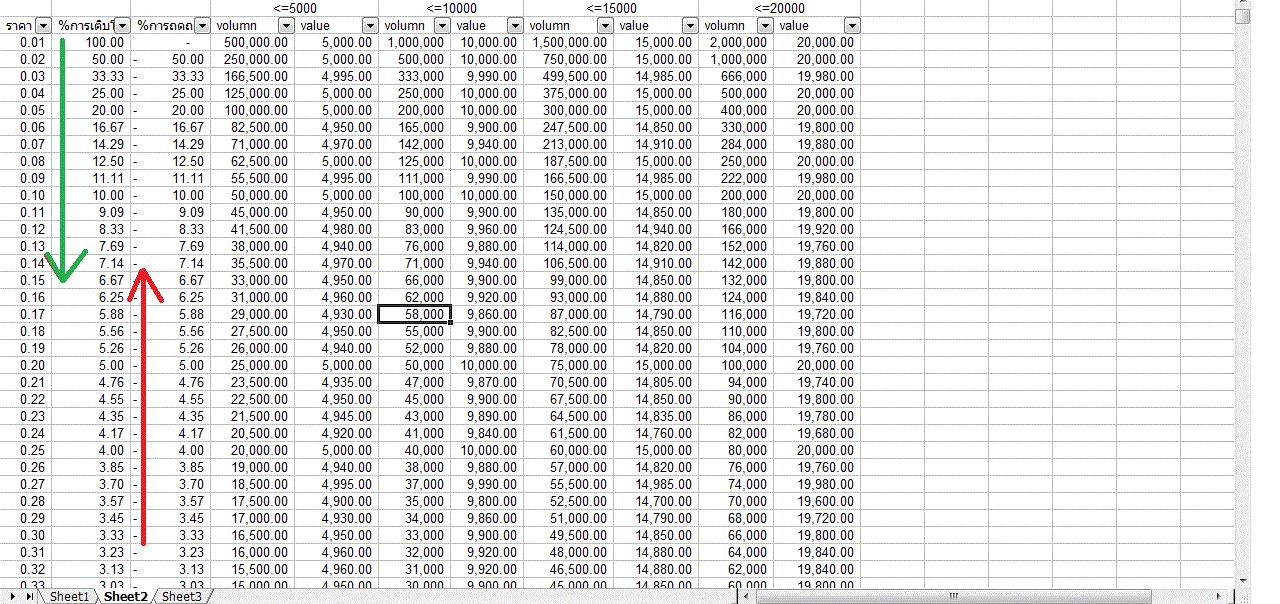The image size is (1280, 604).
Task: Select the cell 4,920.00
Action: point(338,433)
